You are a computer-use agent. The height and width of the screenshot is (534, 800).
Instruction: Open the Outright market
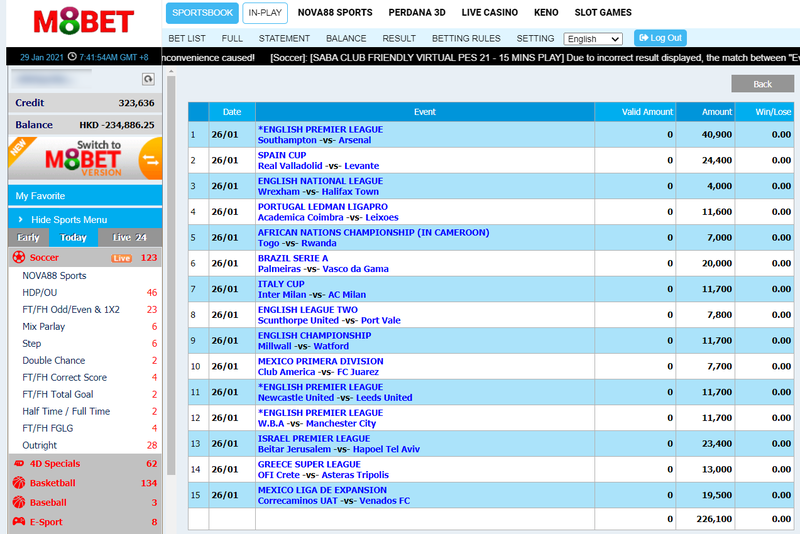pyautogui.click(x=39, y=445)
